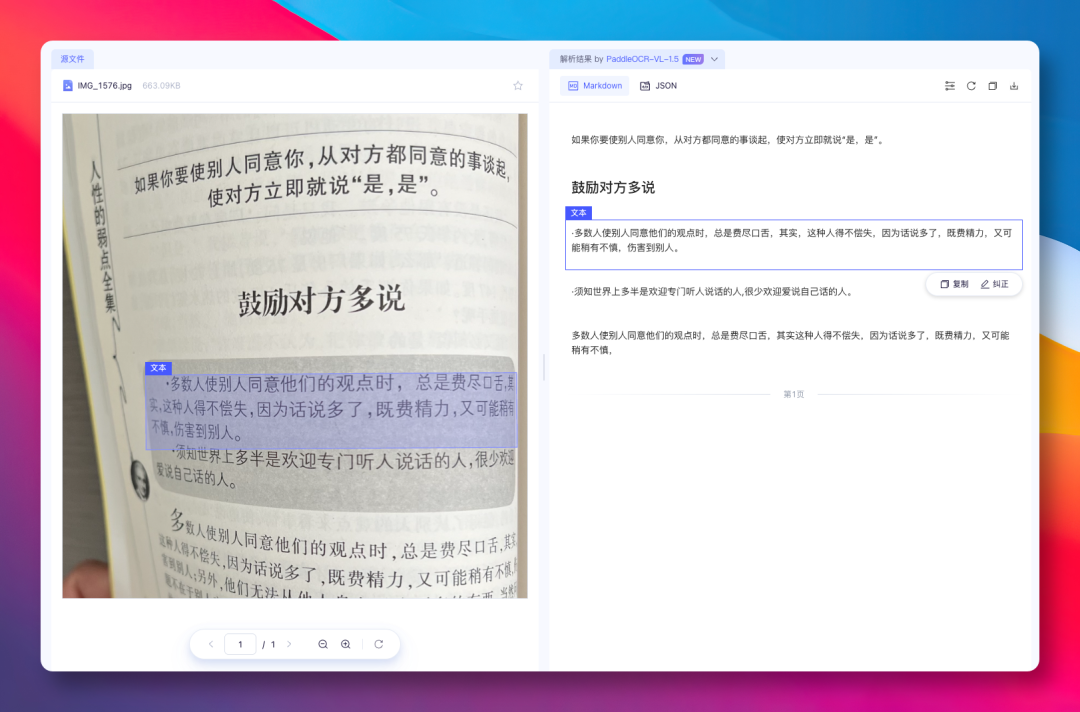
Task: Click the paragraph ·须知世界上多半是欢迎
Action: [713, 291]
